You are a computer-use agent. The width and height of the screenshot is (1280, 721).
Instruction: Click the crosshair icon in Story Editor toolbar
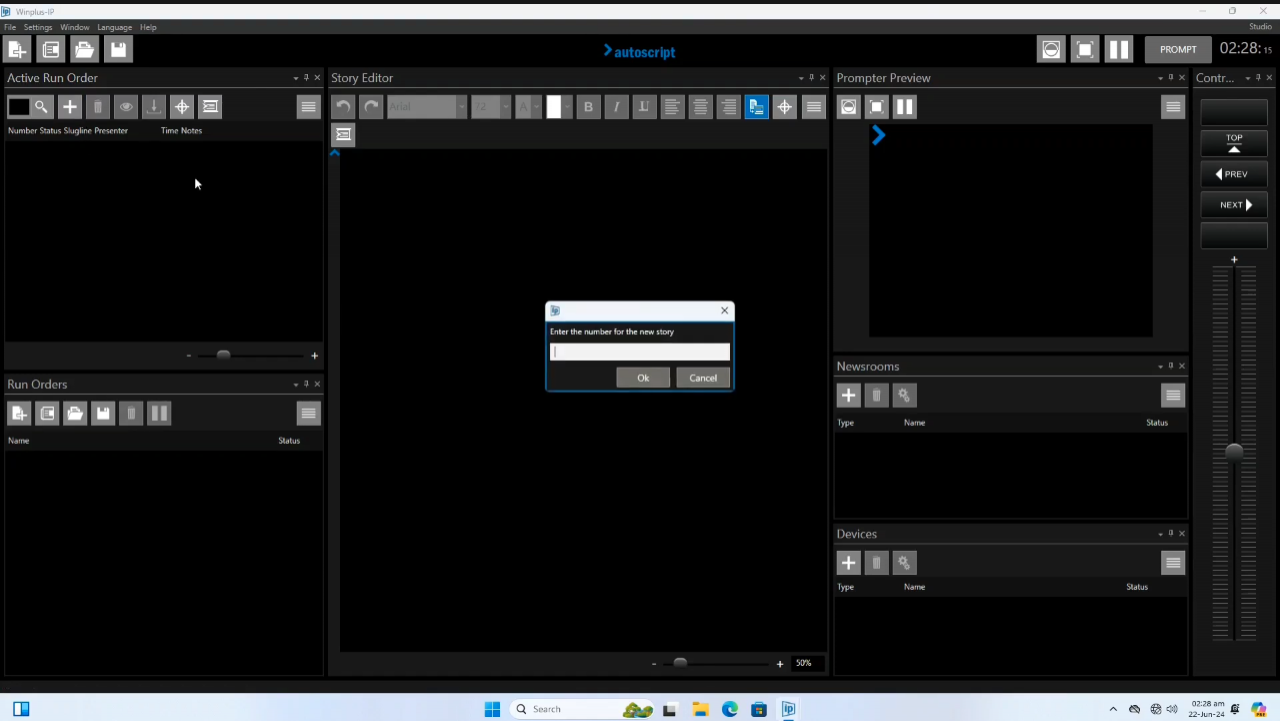tap(785, 107)
